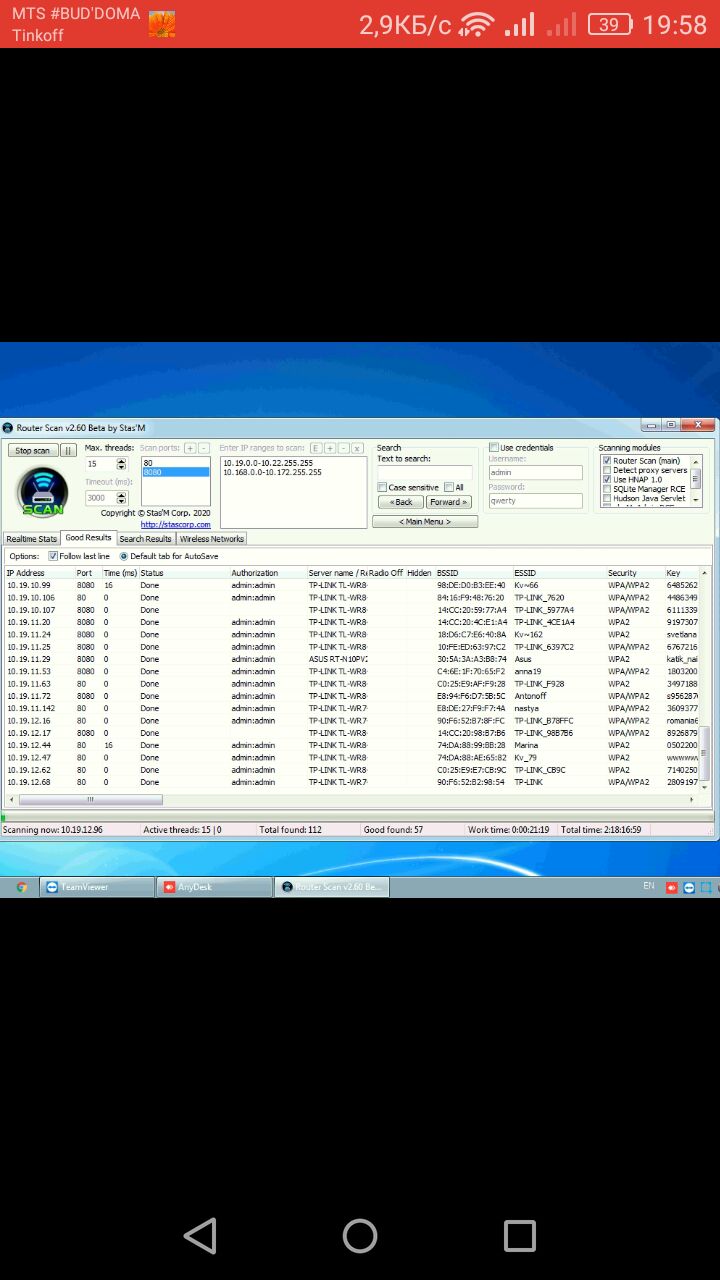The width and height of the screenshot is (720, 1280).
Task: Adjust Timeout (ms) spinner arrows
Action: 122,497
